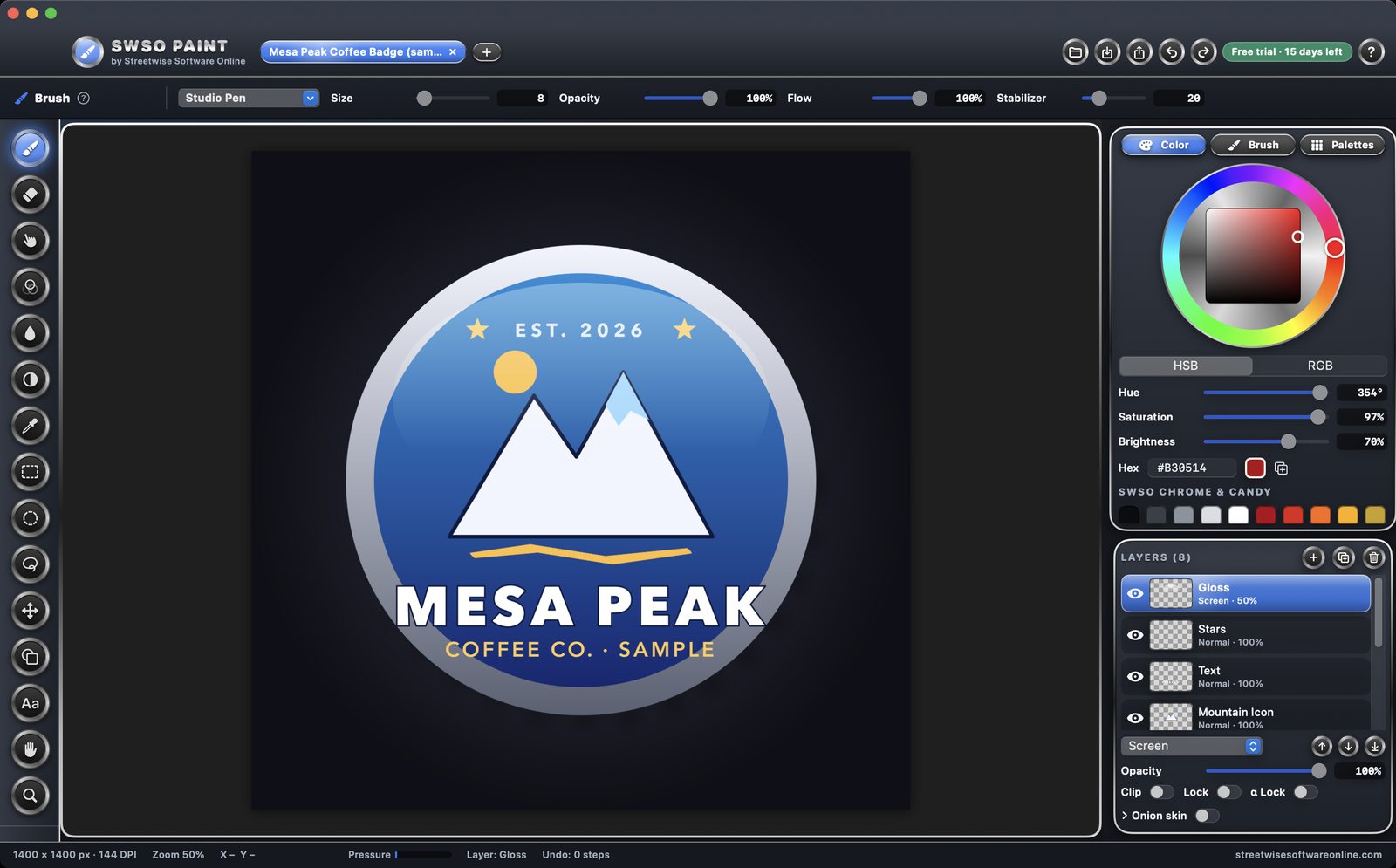Toggle the Clip switch
This screenshot has width=1396, height=868.
pos(1161,792)
